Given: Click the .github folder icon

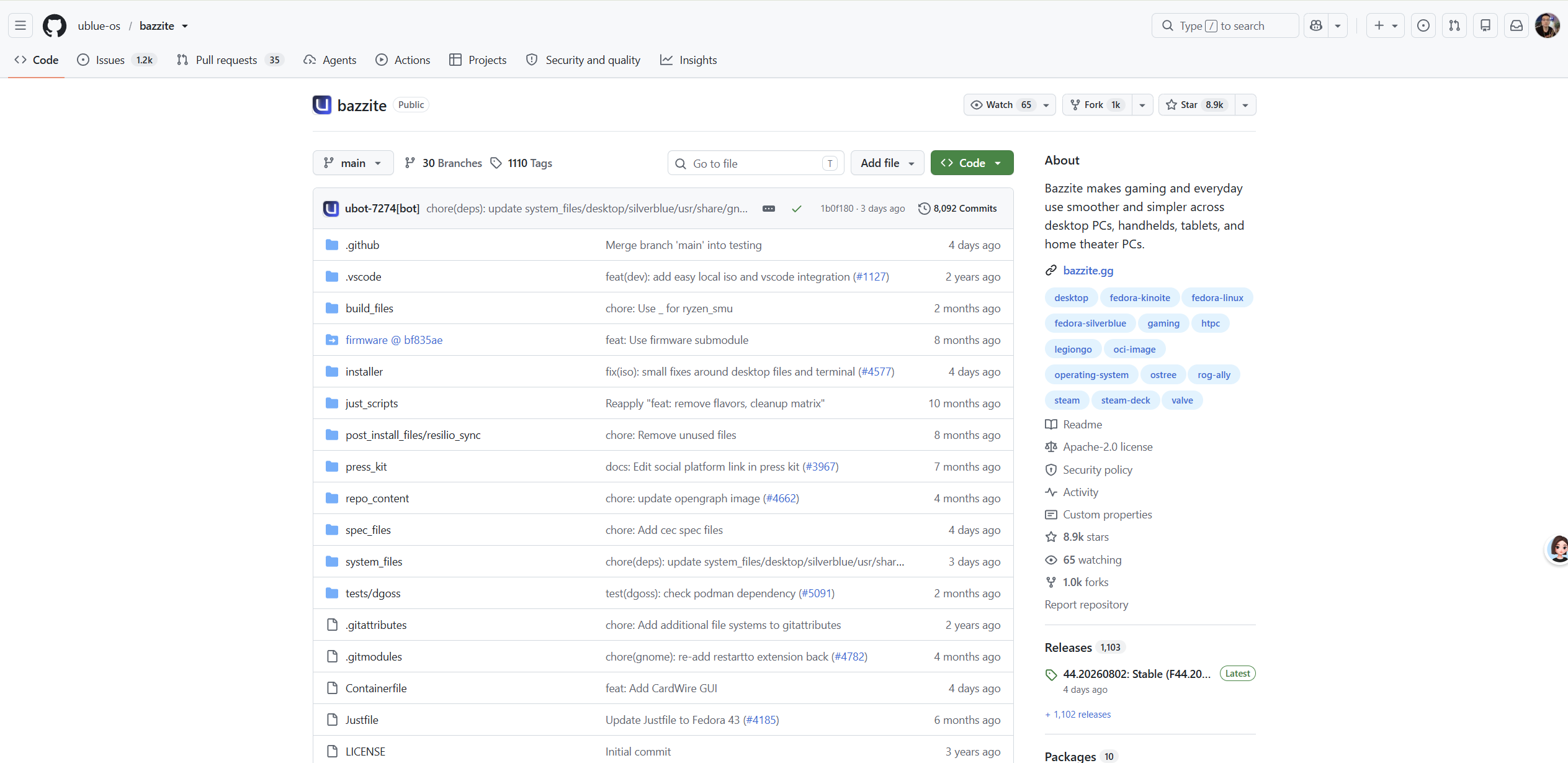Looking at the screenshot, I should pos(332,245).
